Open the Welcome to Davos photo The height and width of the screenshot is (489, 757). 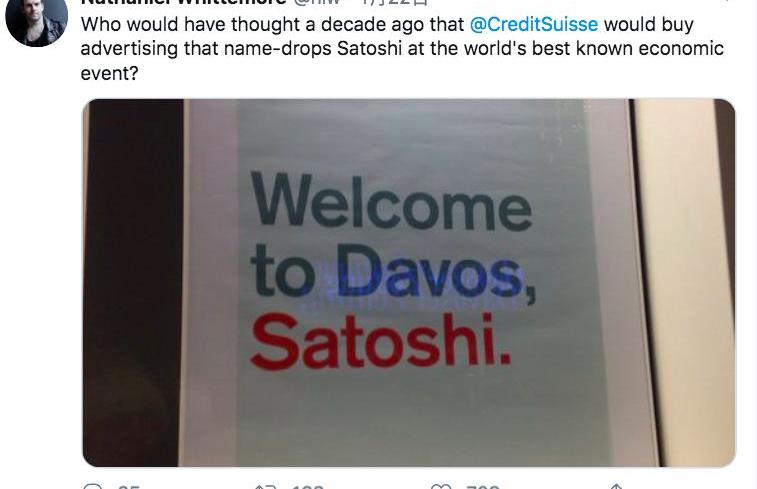pyautogui.click(x=408, y=282)
